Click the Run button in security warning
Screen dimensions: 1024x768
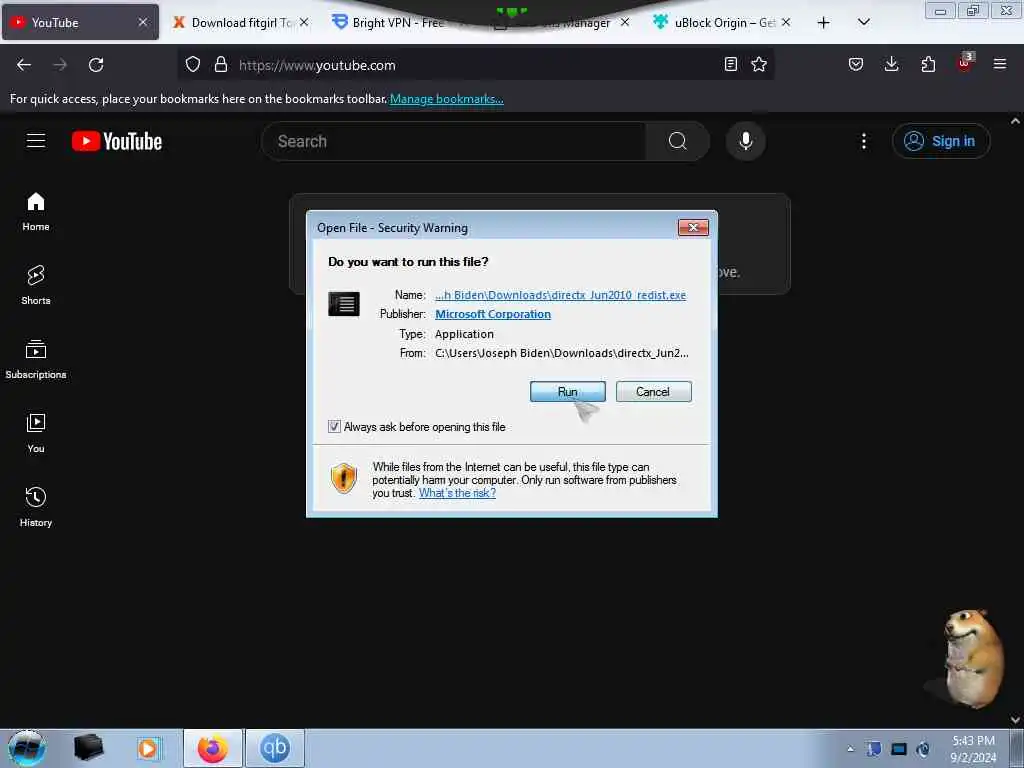click(568, 391)
